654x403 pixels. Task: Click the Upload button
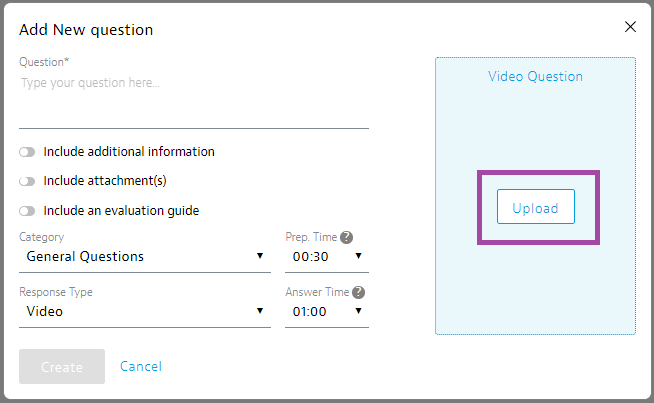coord(535,207)
